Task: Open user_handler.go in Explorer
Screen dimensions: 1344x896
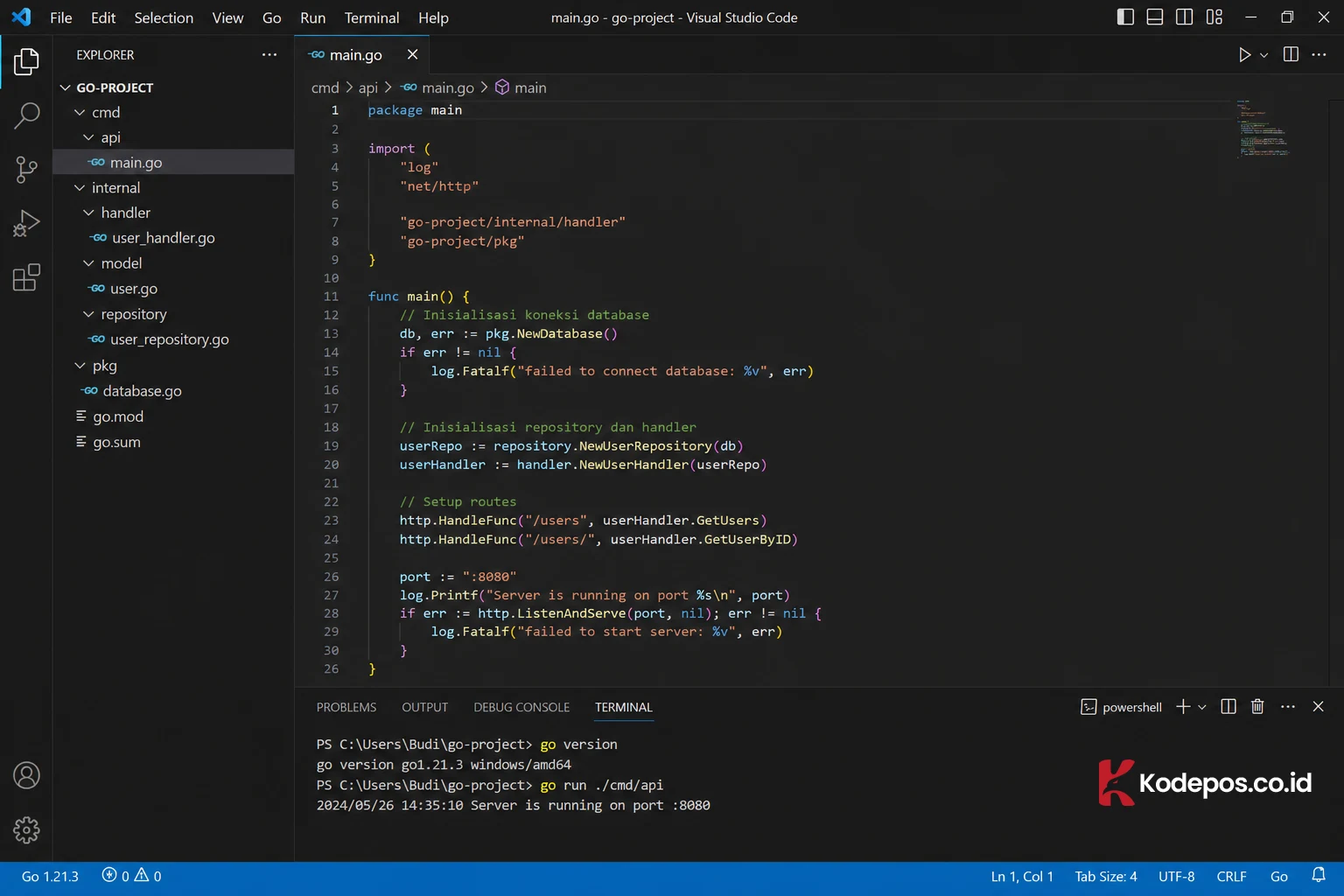Action: tap(173, 238)
